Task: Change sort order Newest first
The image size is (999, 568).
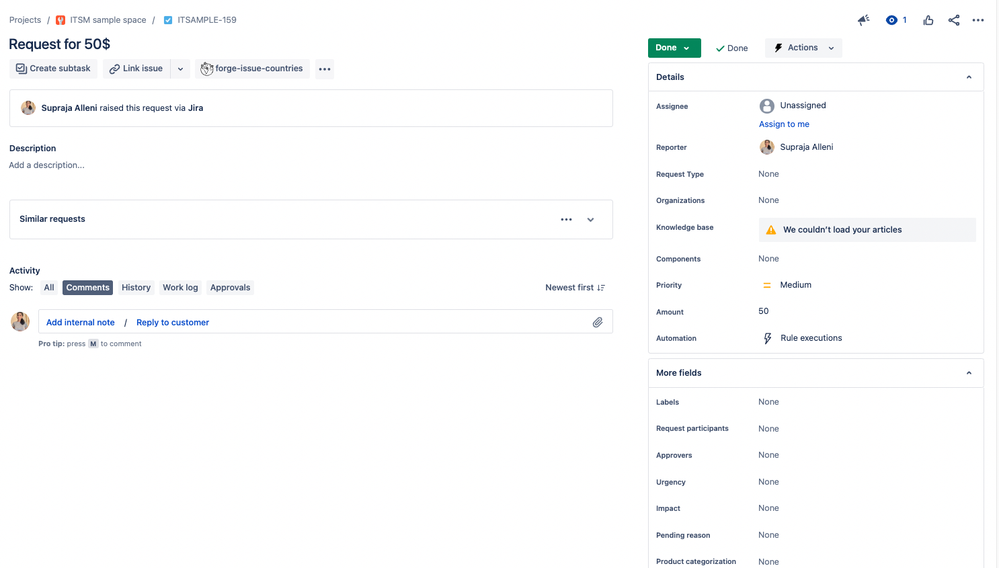Action: click(x=575, y=288)
